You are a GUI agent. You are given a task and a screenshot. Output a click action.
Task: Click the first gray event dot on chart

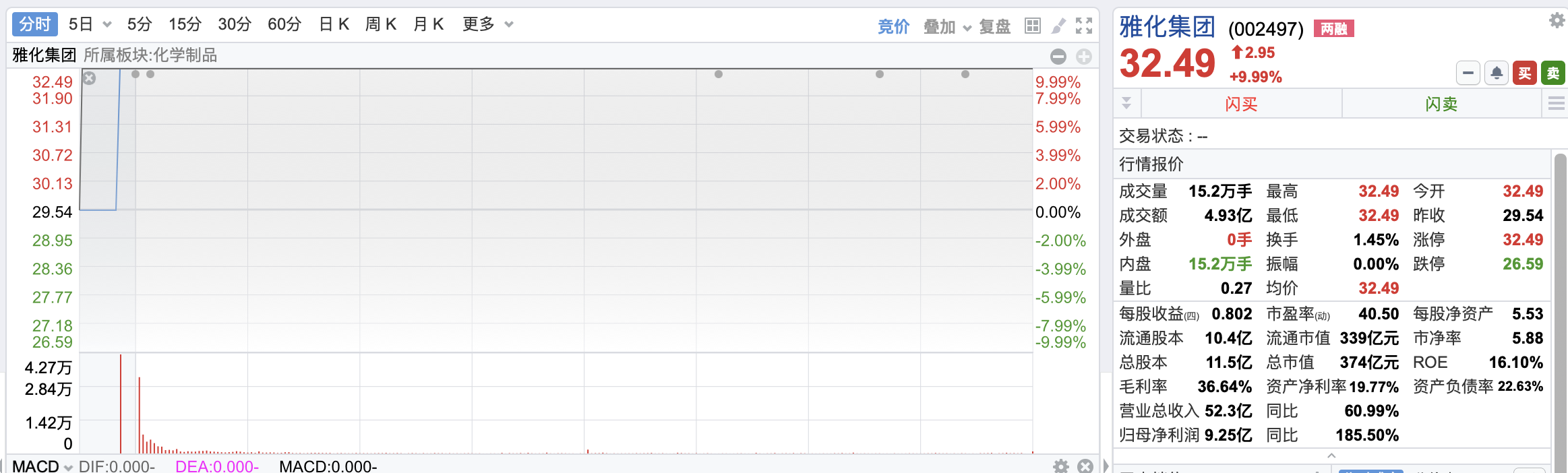[x=135, y=74]
